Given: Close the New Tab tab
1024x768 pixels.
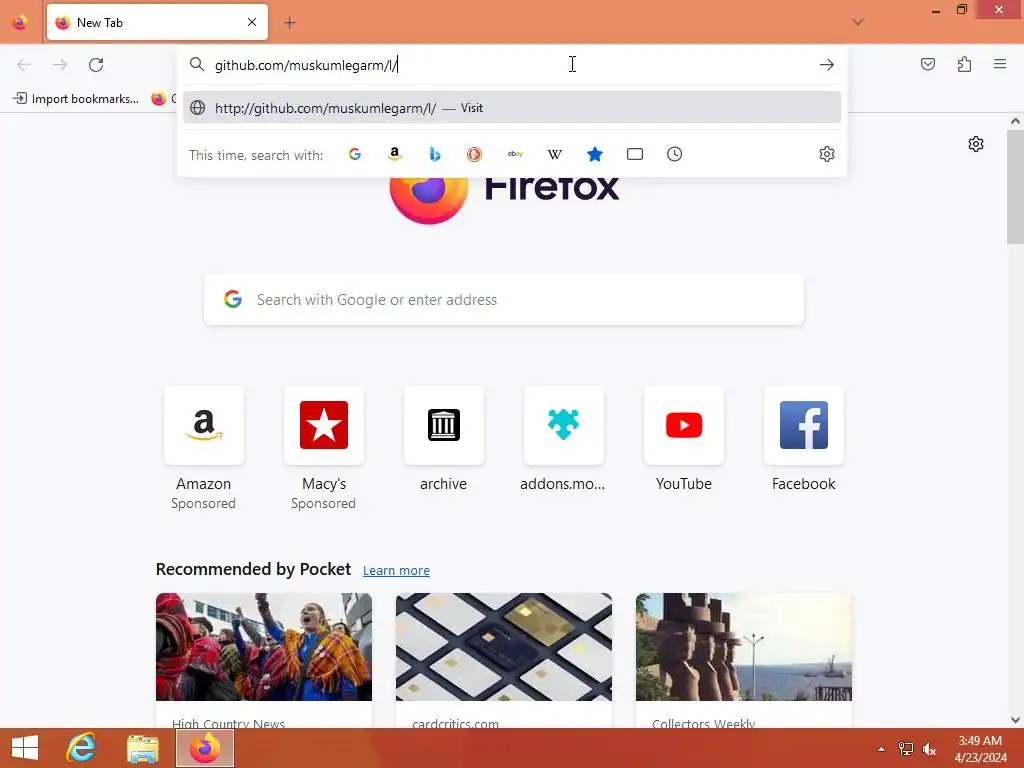Looking at the screenshot, I should click(x=252, y=22).
